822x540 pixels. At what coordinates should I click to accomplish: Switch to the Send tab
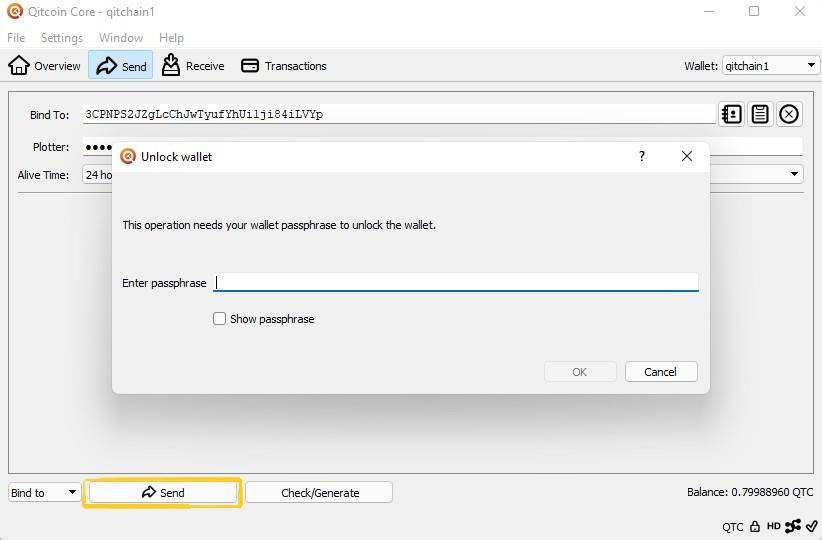[121, 66]
